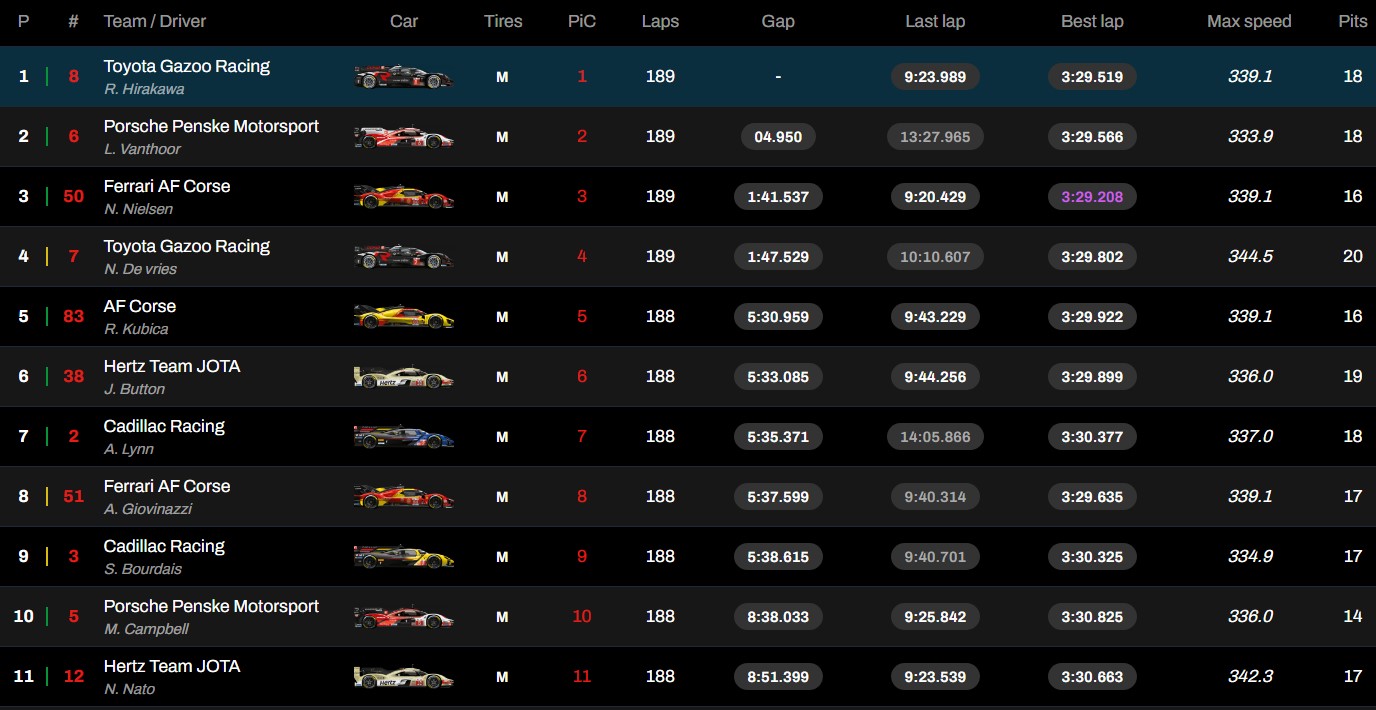
Task: Click the #6 Porsche Penske car image
Action: tap(403, 137)
